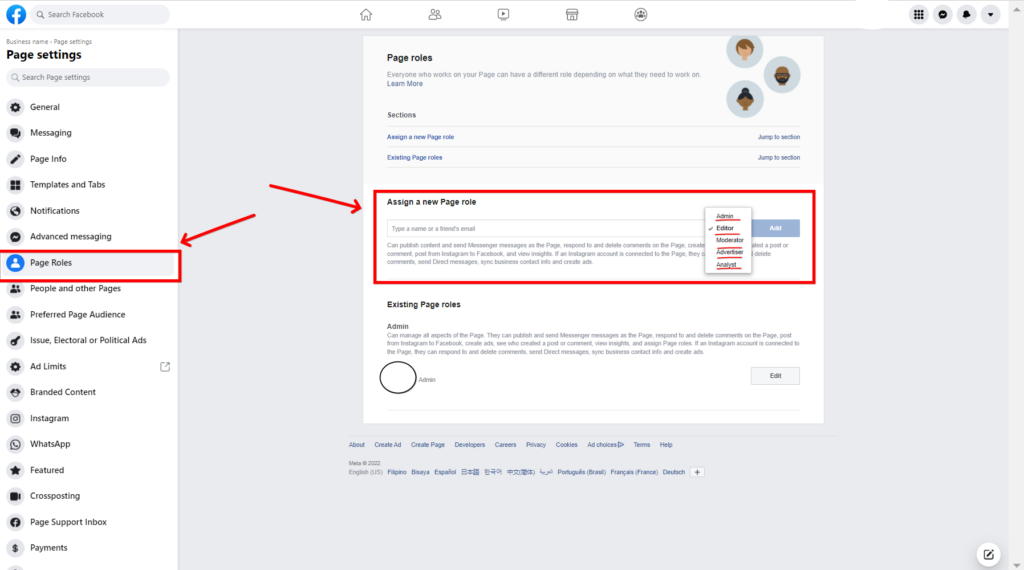Viewport: 1024px width, 570px height.
Task: Open Messenger icon in top bar
Action: 943,14
